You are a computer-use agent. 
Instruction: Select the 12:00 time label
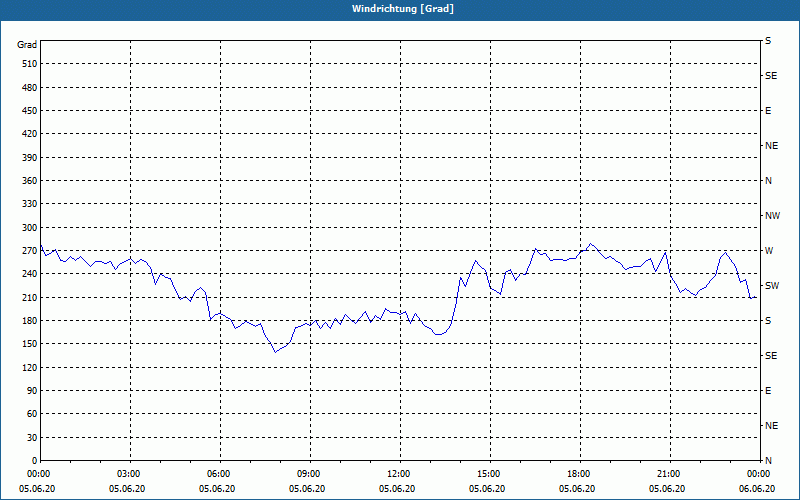coord(399,474)
